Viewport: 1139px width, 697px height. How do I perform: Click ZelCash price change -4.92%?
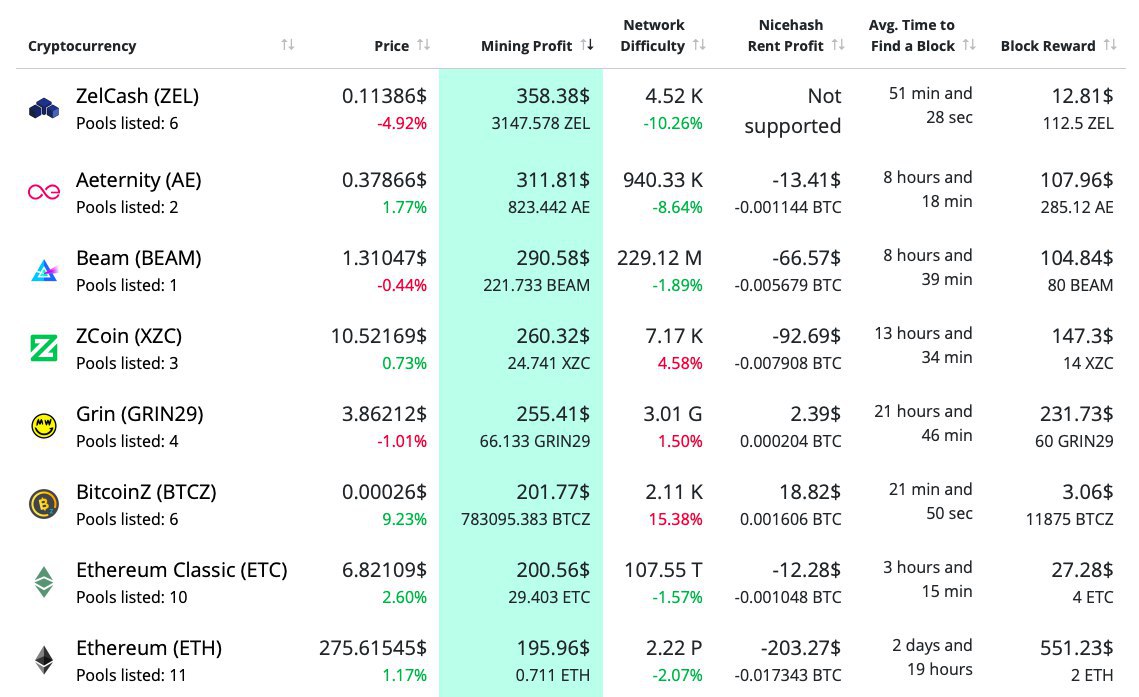coord(402,123)
